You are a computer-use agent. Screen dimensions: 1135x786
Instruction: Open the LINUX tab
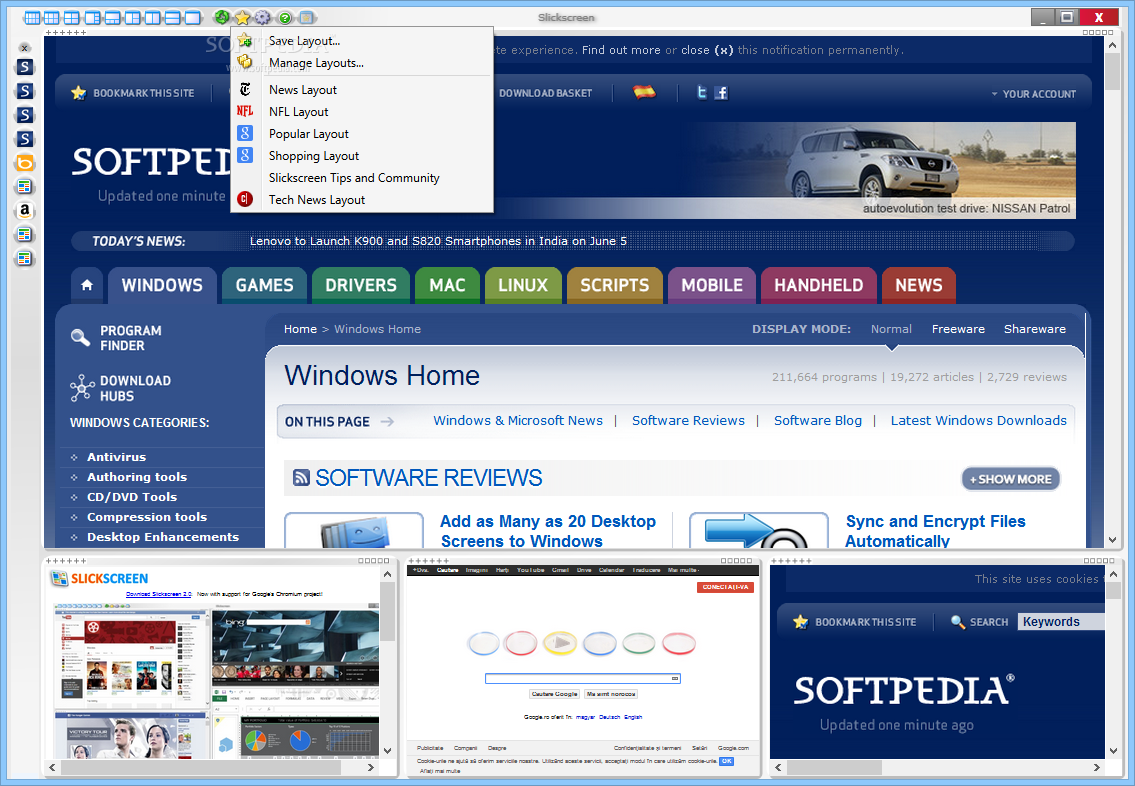(x=523, y=285)
